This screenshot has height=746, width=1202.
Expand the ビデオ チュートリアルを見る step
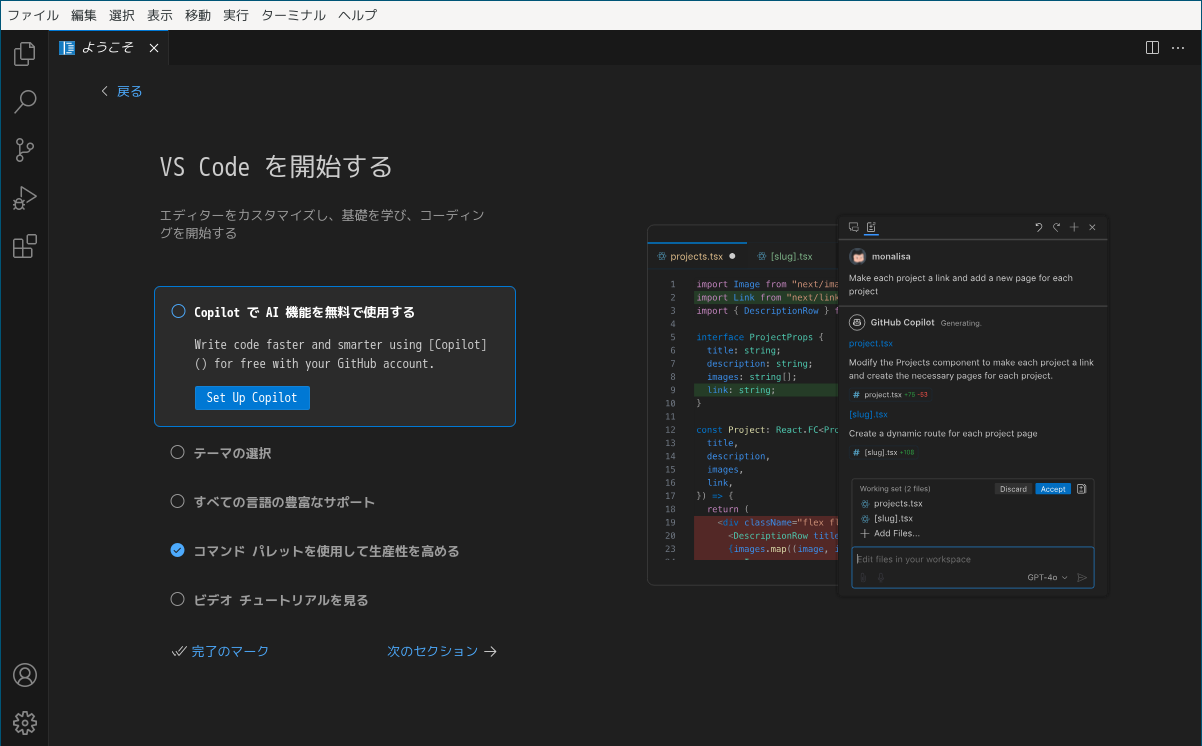(x=335, y=600)
